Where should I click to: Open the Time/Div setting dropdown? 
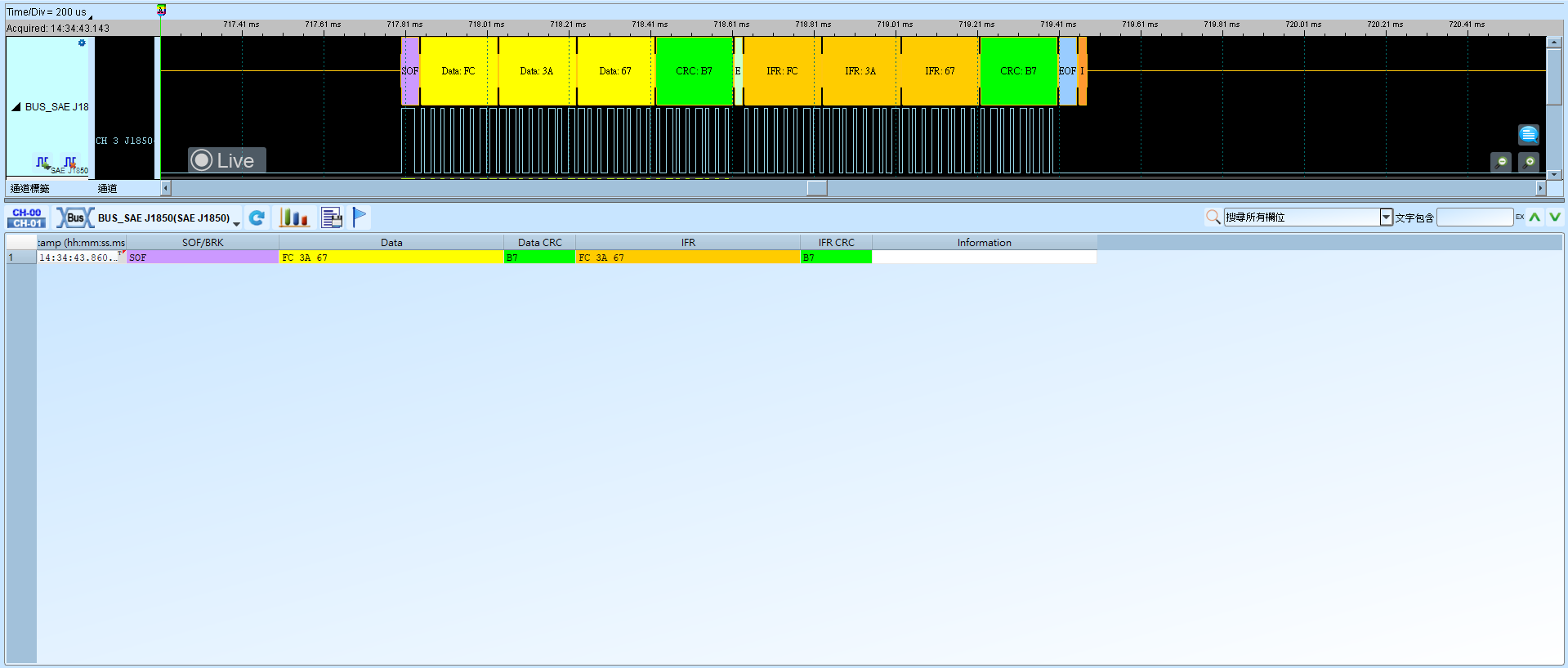pos(90,16)
